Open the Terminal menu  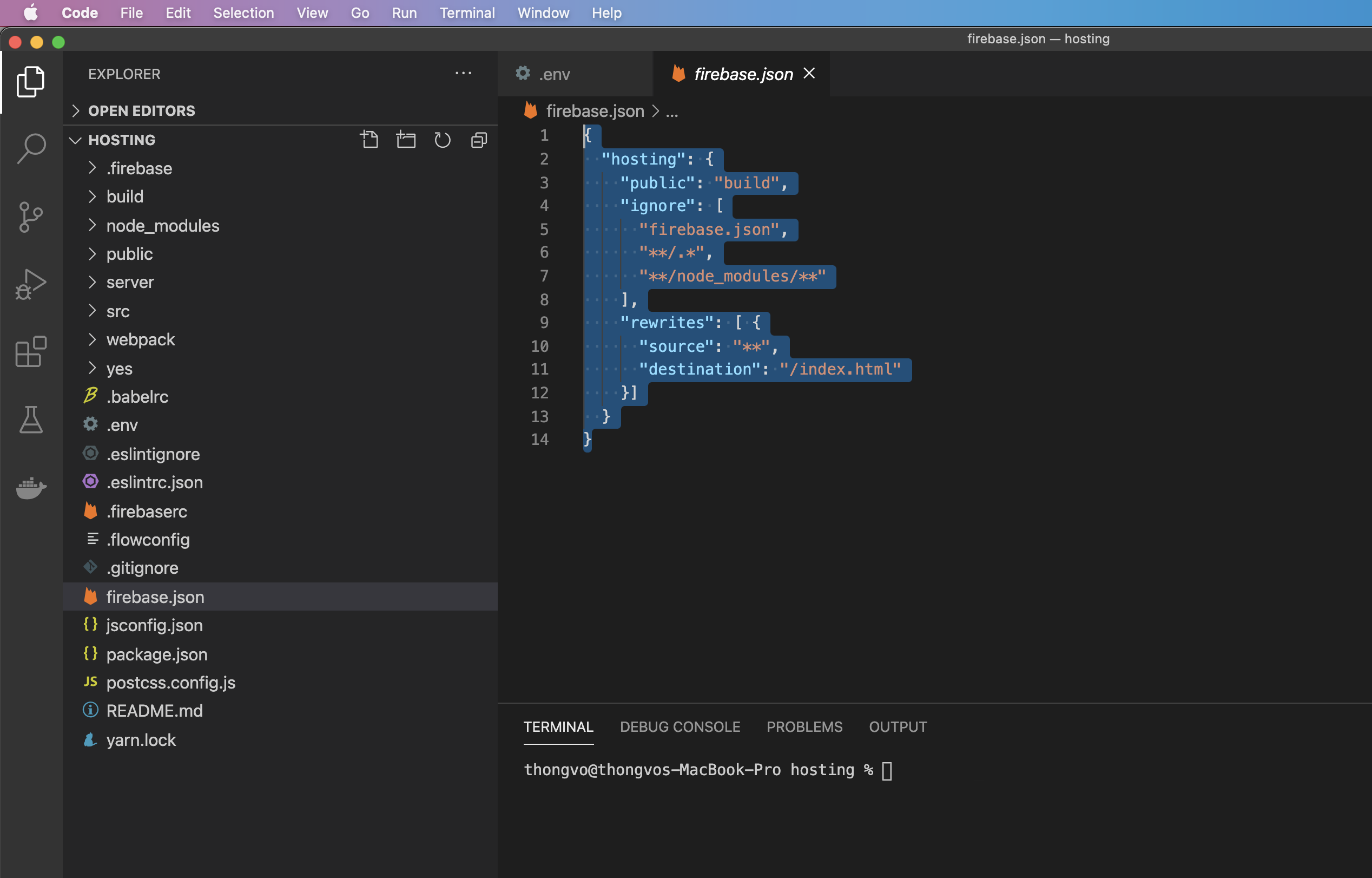pyautogui.click(x=467, y=12)
